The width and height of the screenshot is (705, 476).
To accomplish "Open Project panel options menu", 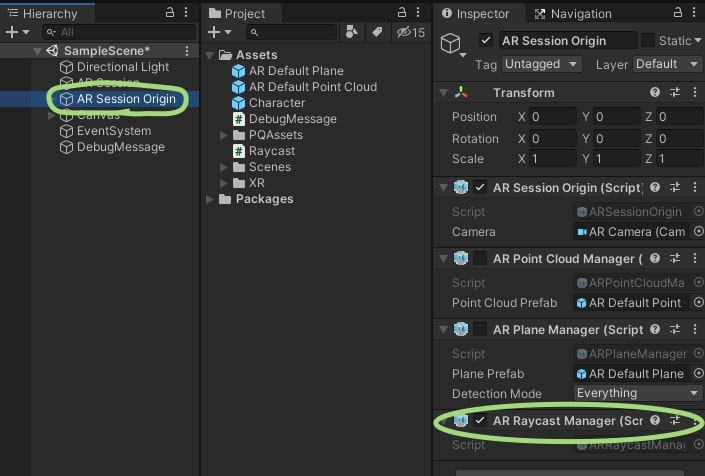I will tap(418, 12).
